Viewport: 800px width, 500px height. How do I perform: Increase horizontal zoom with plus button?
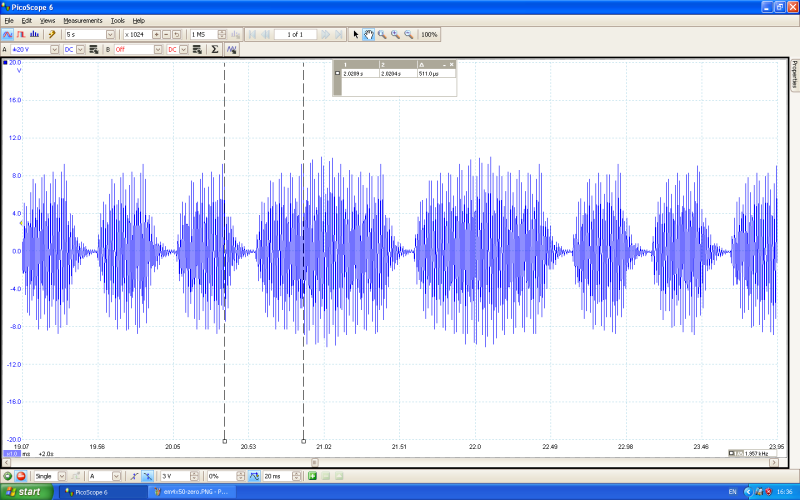(x=157, y=35)
